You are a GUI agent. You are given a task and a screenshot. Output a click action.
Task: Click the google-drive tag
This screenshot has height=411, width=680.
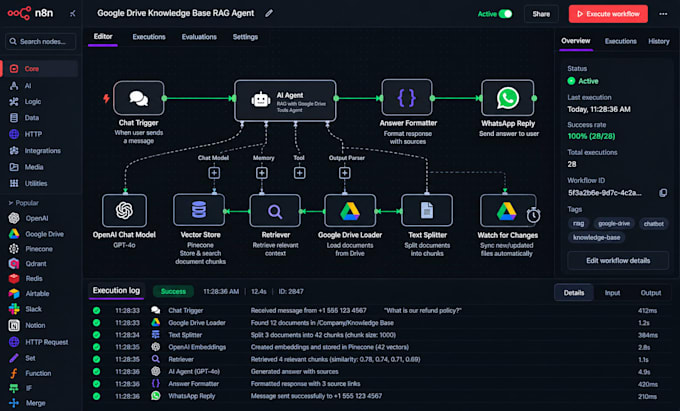(614, 223)
